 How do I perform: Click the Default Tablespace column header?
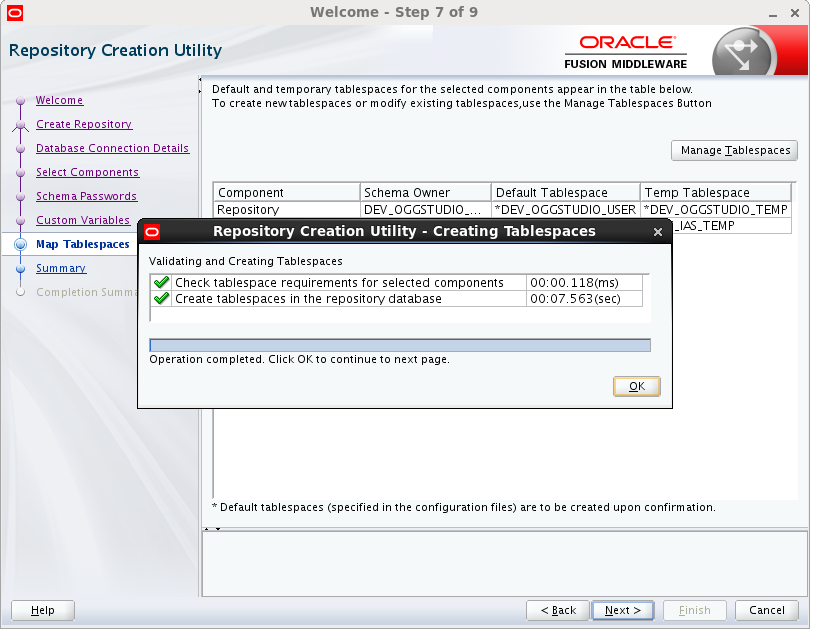coord(566,192)
